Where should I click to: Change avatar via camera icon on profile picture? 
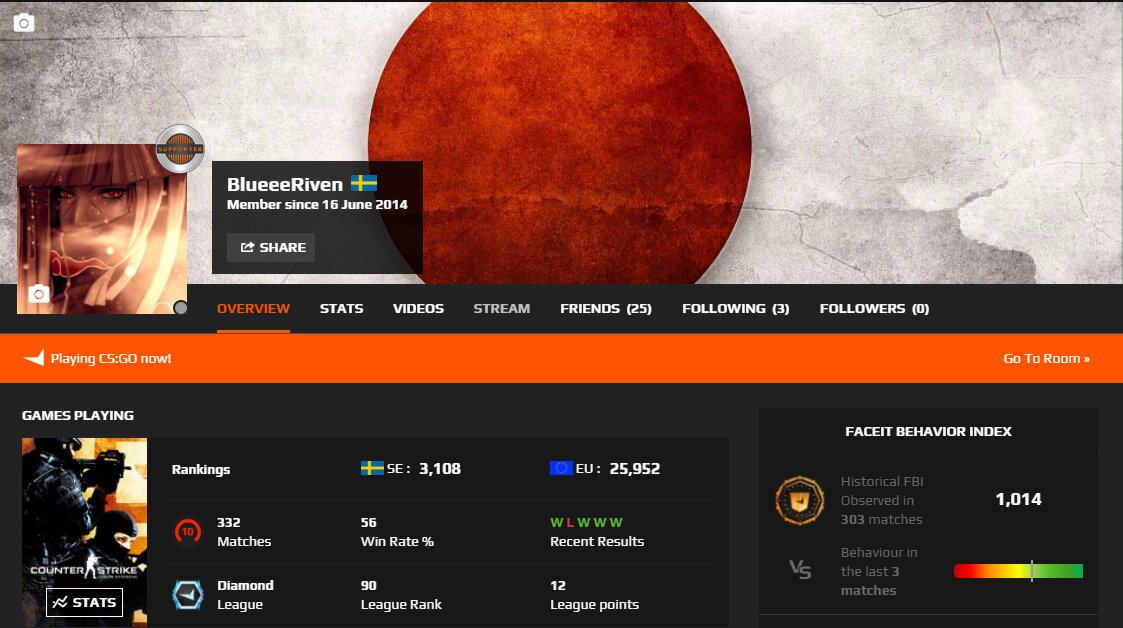click(x=39, y=293)
